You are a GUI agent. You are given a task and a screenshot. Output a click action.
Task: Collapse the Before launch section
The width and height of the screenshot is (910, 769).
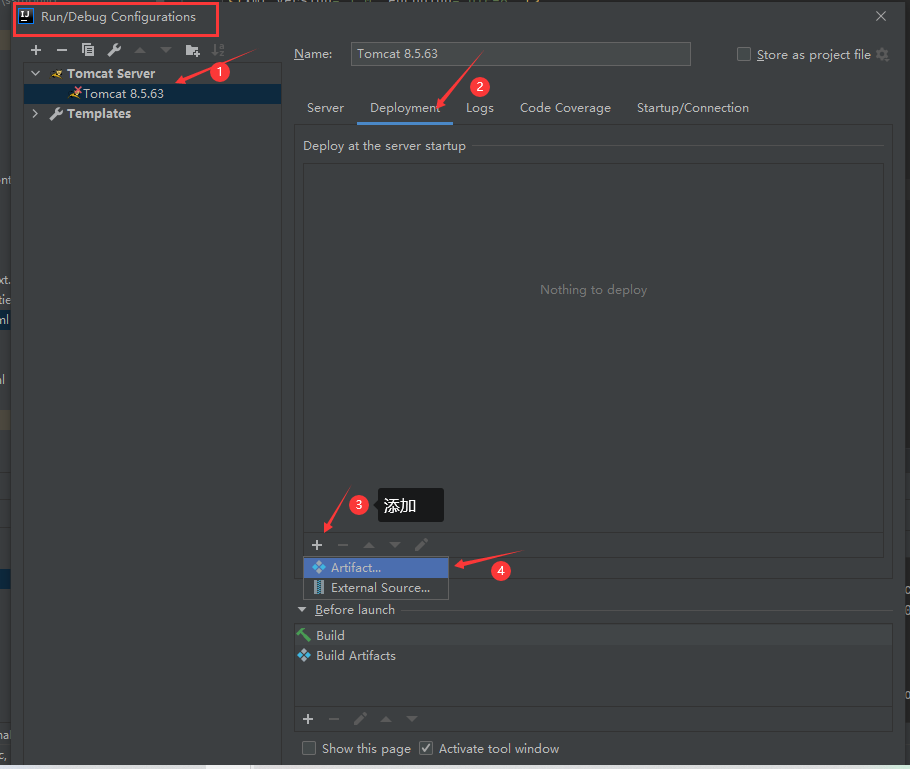click(302, 610)
